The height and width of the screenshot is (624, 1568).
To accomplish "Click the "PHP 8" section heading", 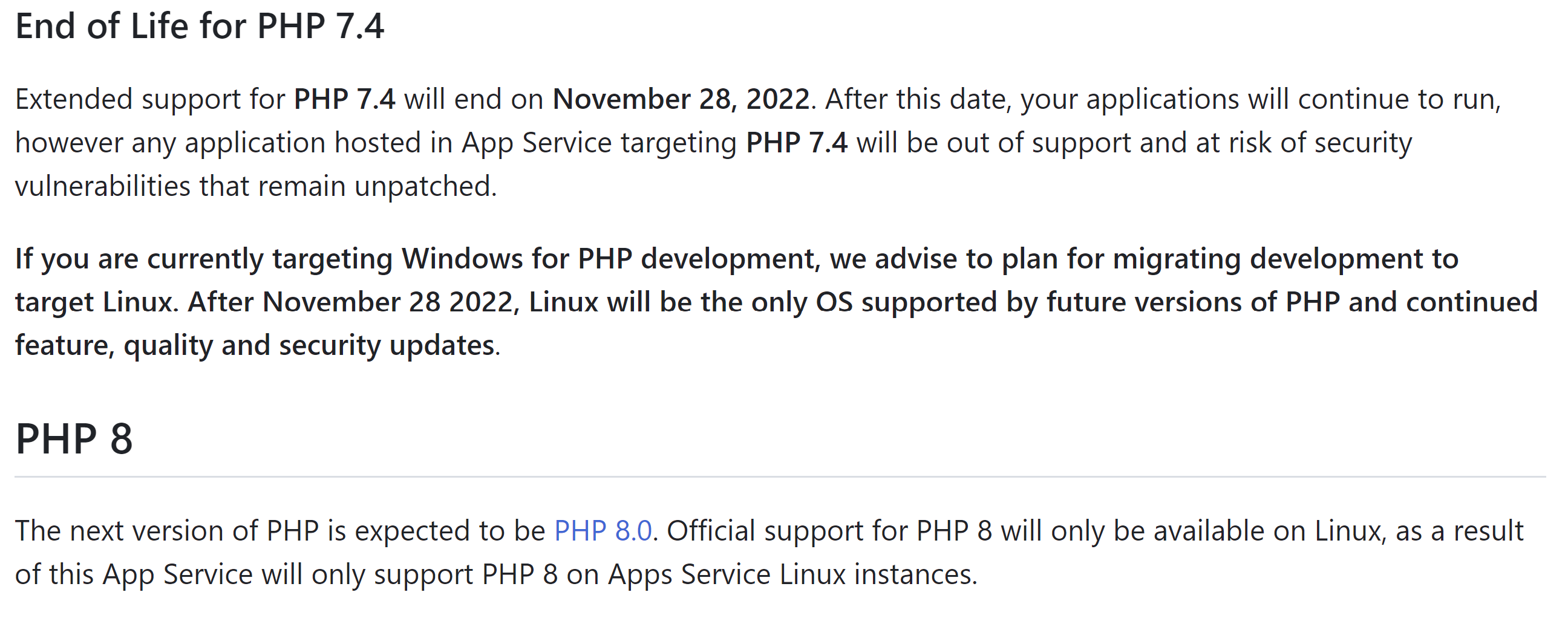I will [74, 438].
